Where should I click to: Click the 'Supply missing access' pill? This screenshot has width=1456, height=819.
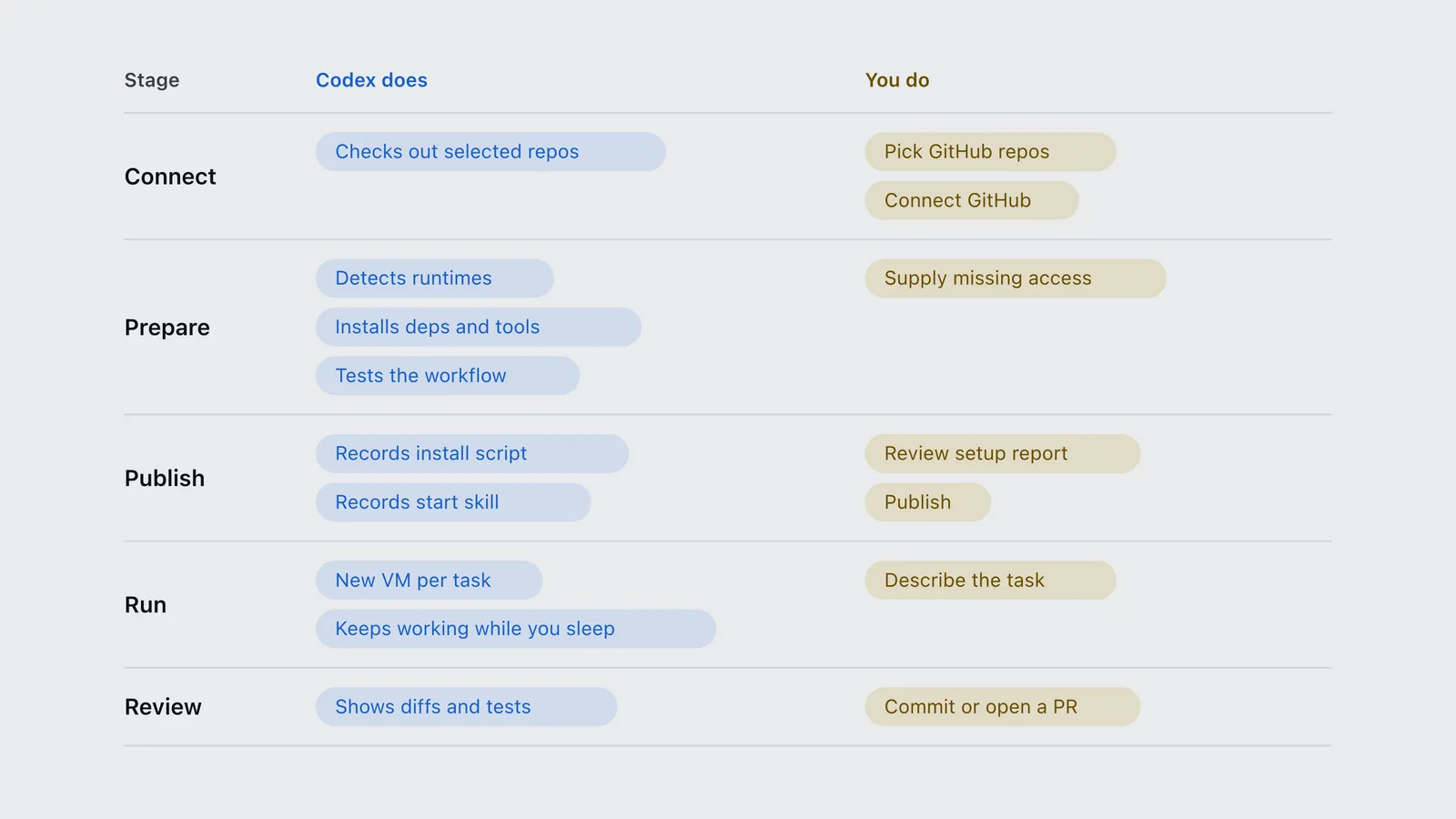coord(1016,278)
